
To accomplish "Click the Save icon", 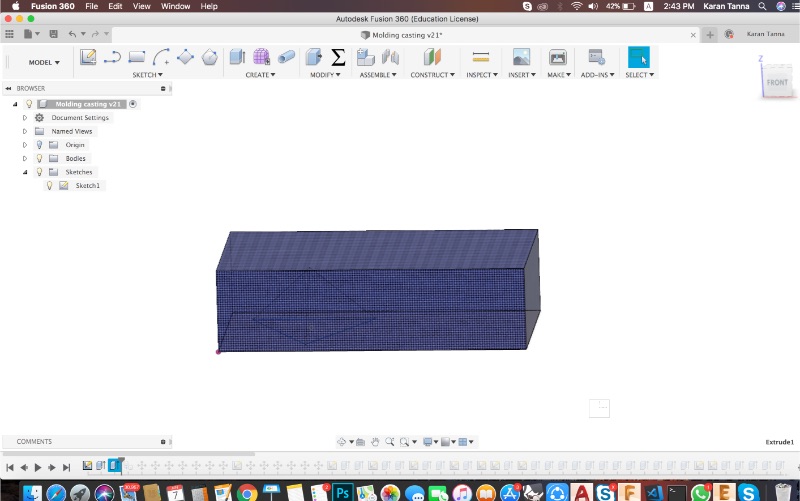I will [x=53, y=34].
